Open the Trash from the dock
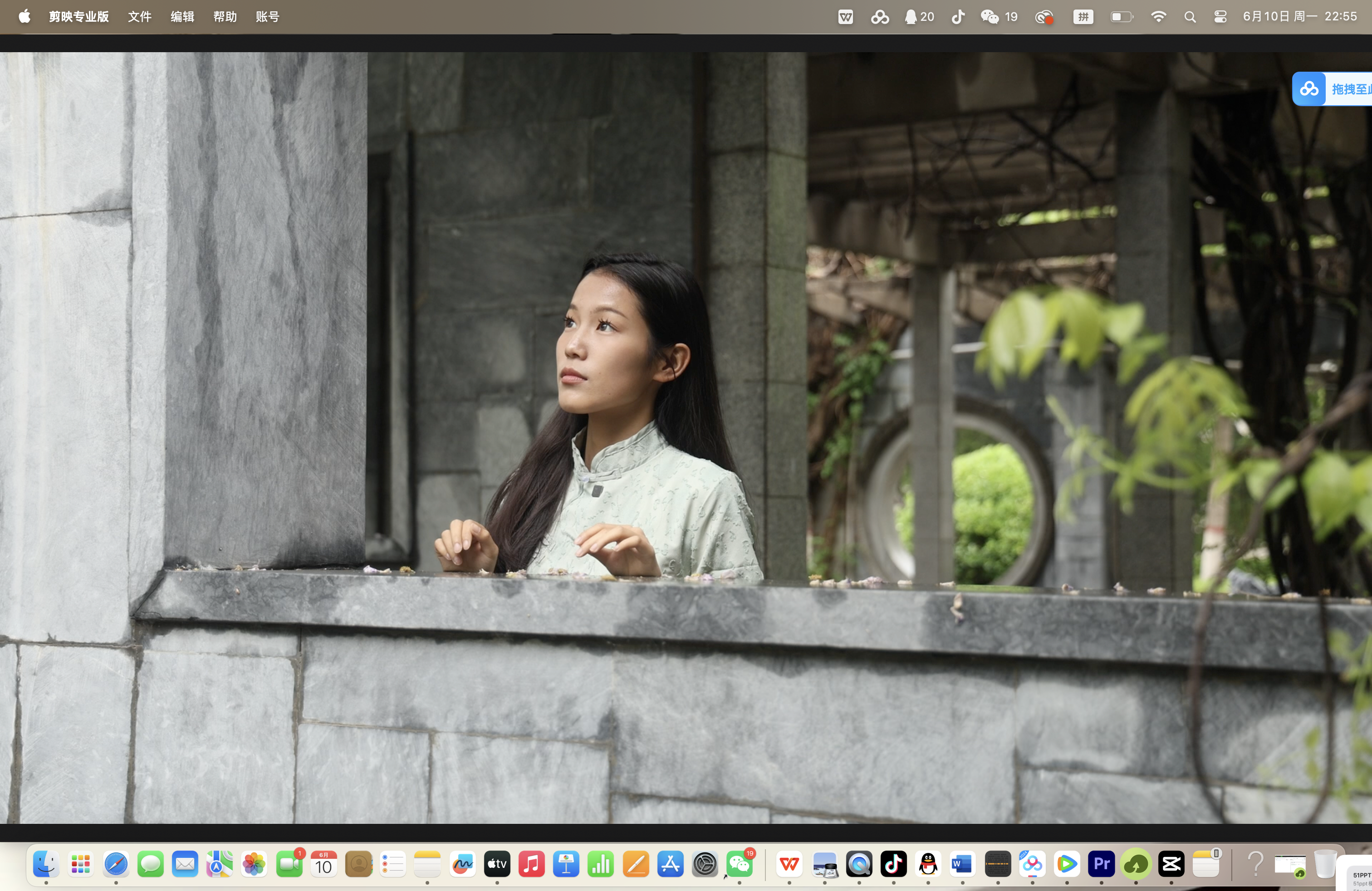 coord(1325,865)
